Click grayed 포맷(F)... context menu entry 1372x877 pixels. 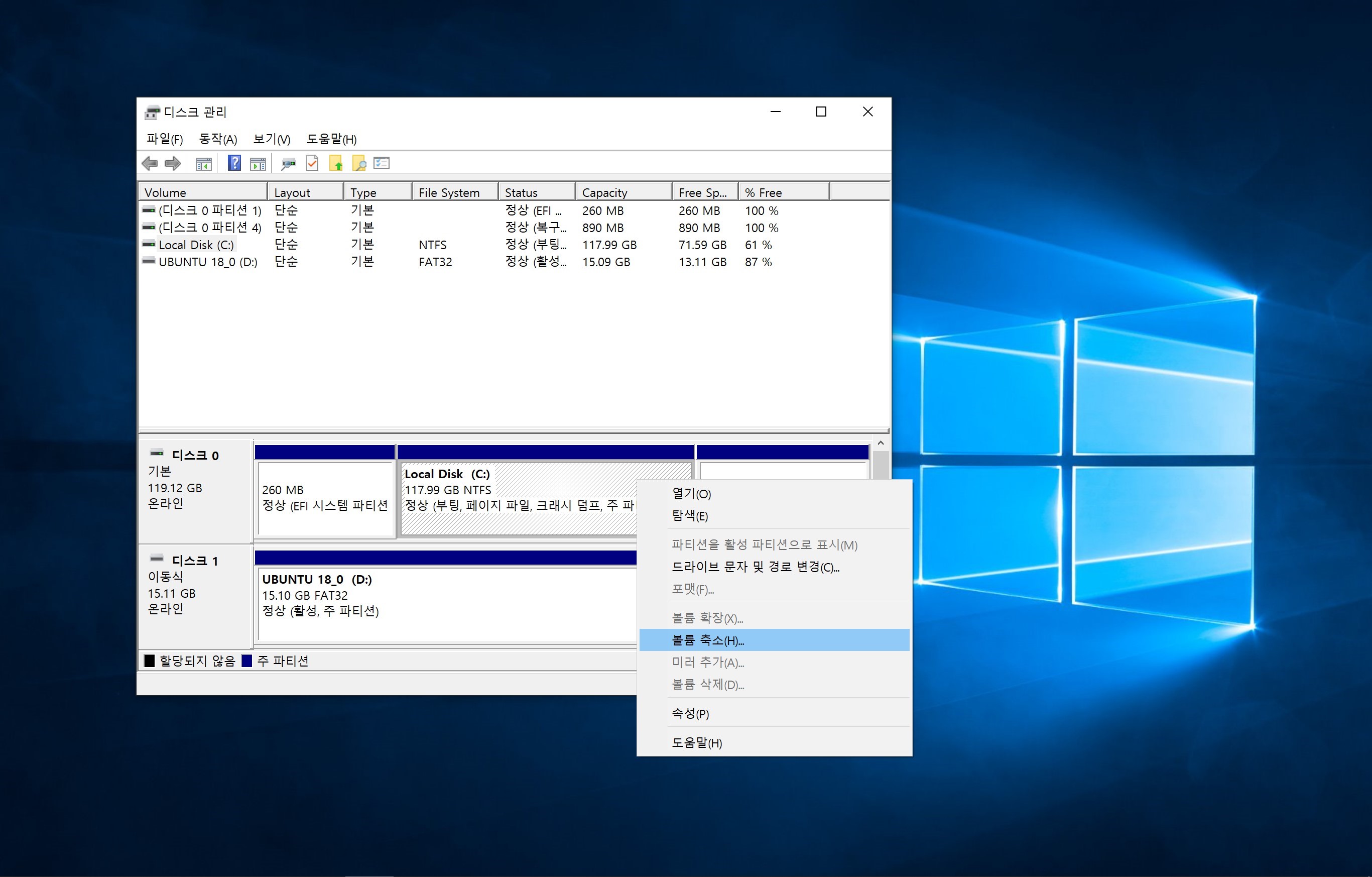coord(774,589)
